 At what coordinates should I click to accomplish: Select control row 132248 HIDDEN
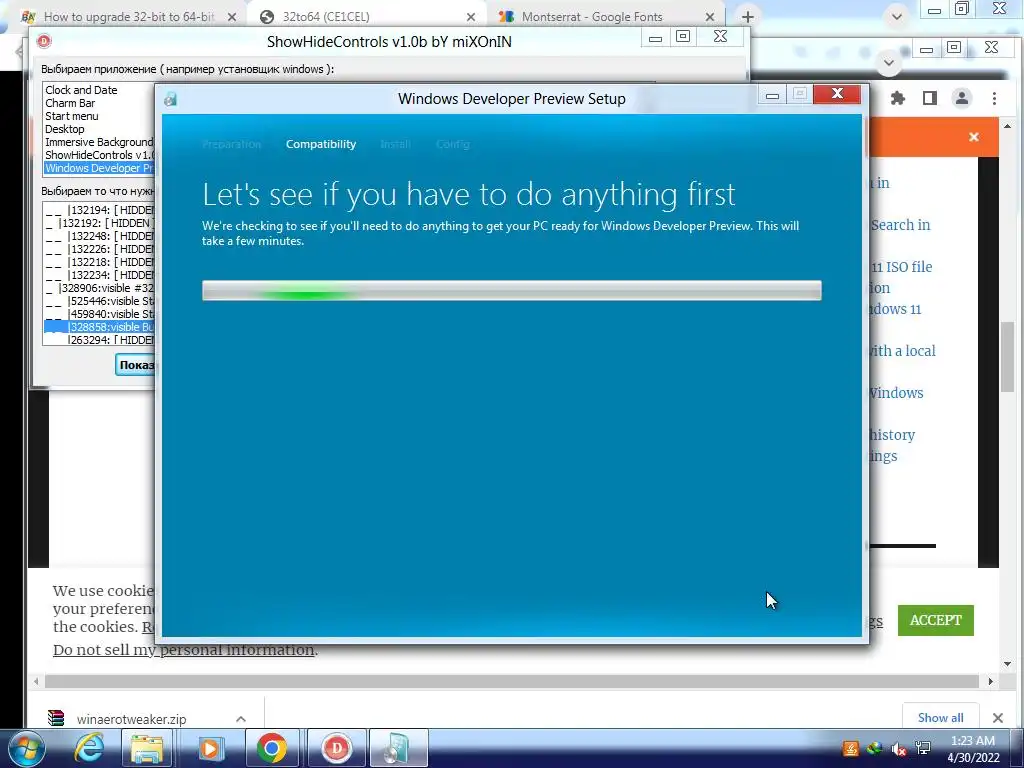[99, 236]
